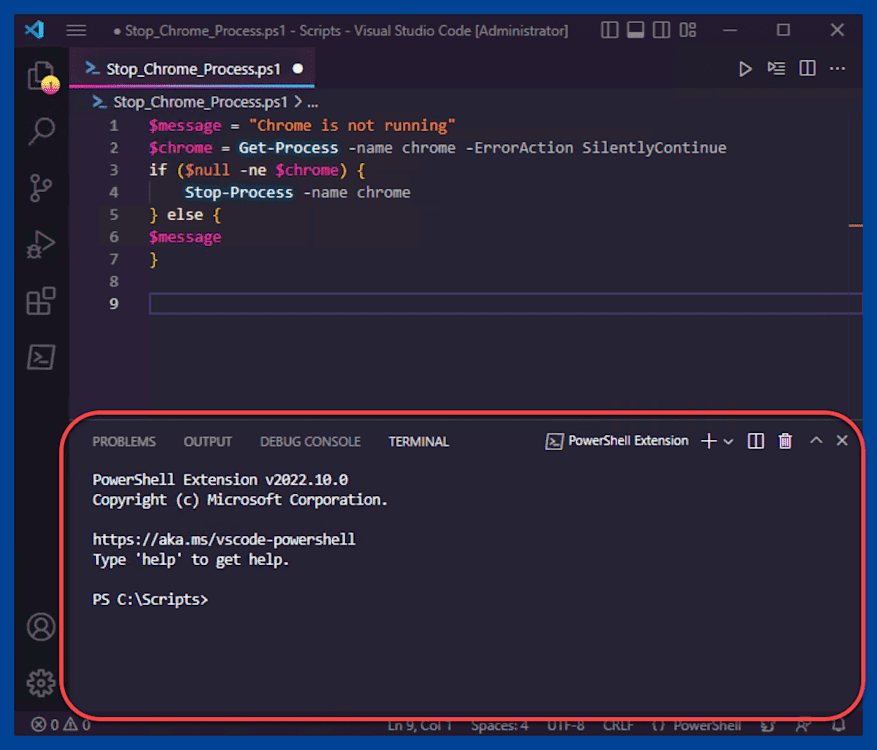877x750 pixels.
Task: Open the PowerShell extension sidebar view
Action: (x=41, y=357)
